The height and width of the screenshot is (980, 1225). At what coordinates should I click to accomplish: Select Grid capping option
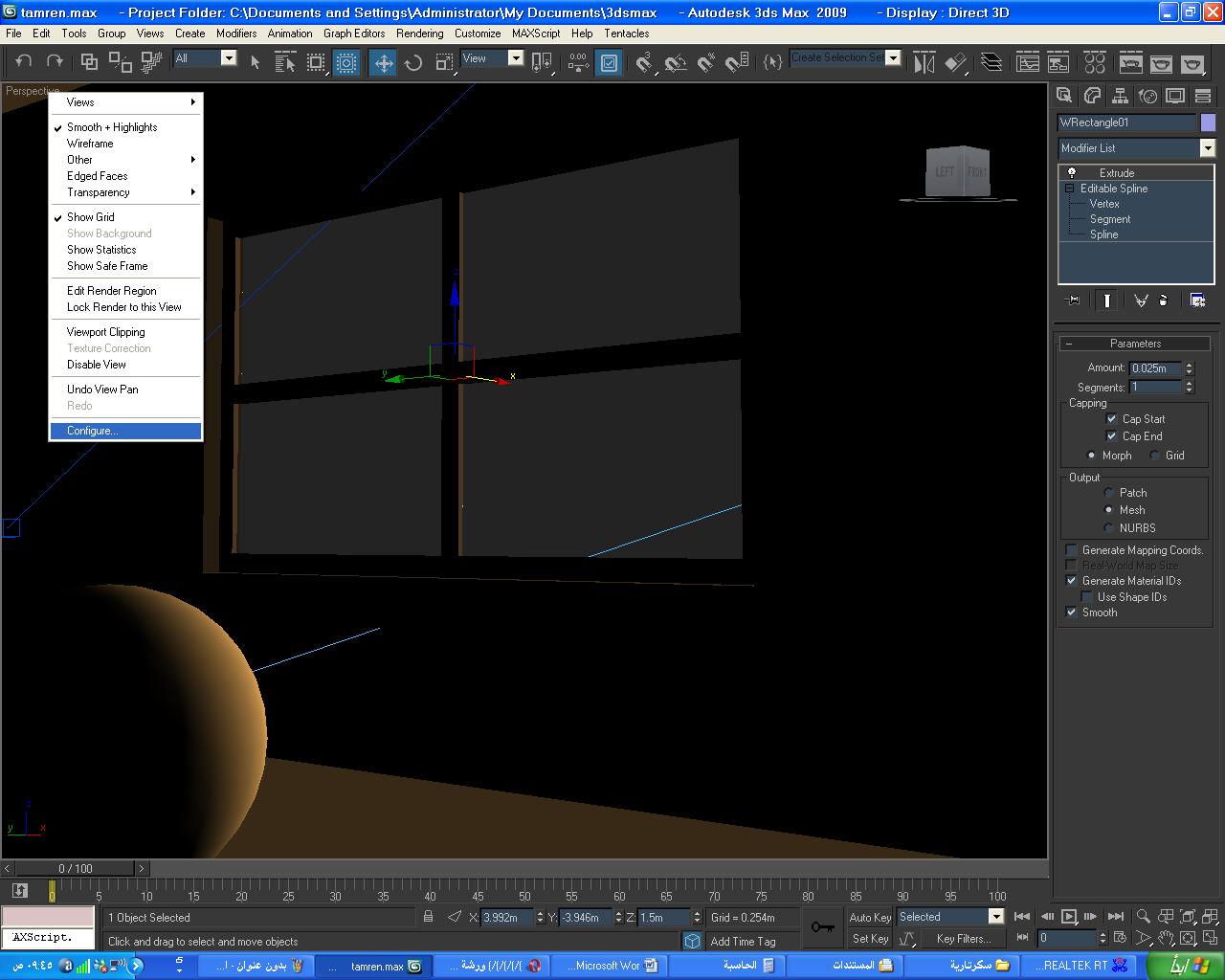pyautogui.click(x=1154, y=456)
